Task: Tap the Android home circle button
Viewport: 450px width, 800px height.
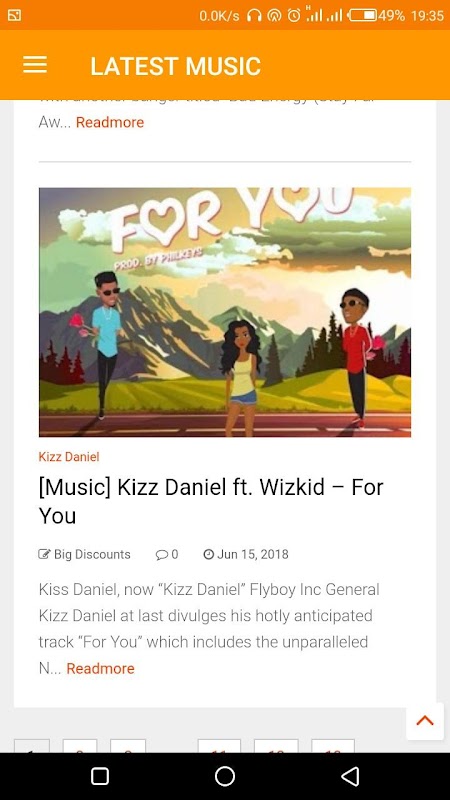Action: [225, 776]
